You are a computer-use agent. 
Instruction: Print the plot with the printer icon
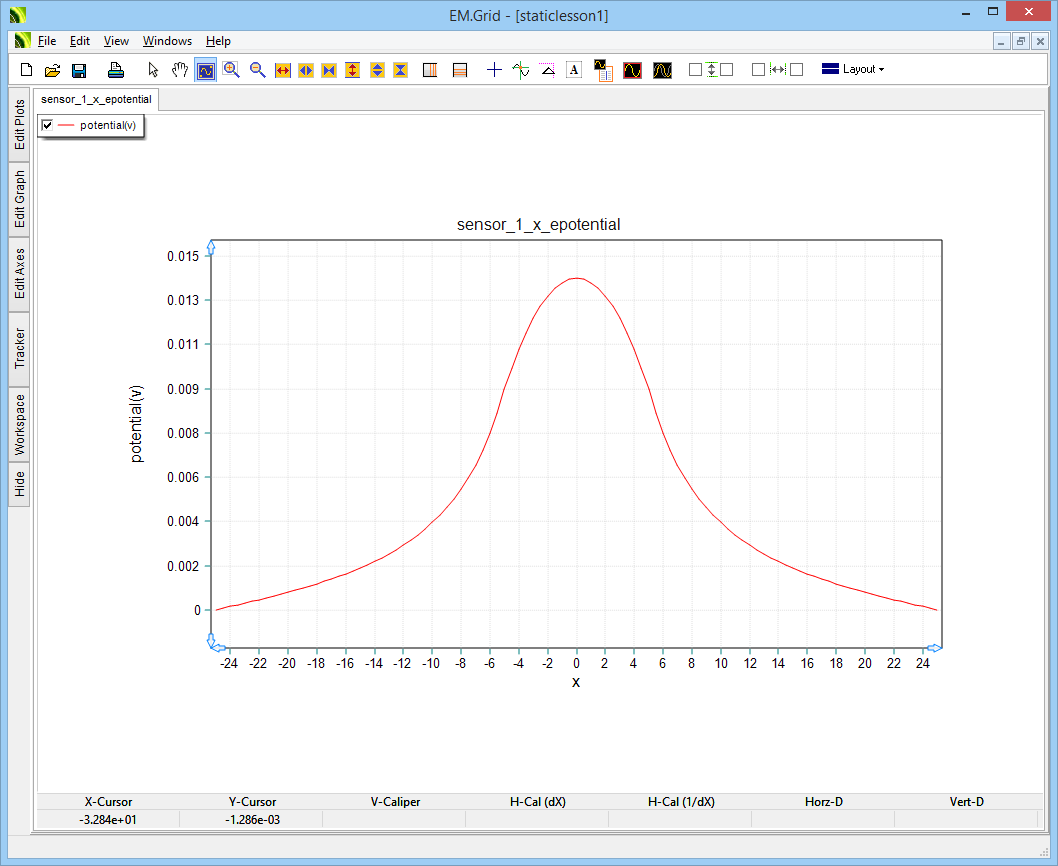(116, 70)
